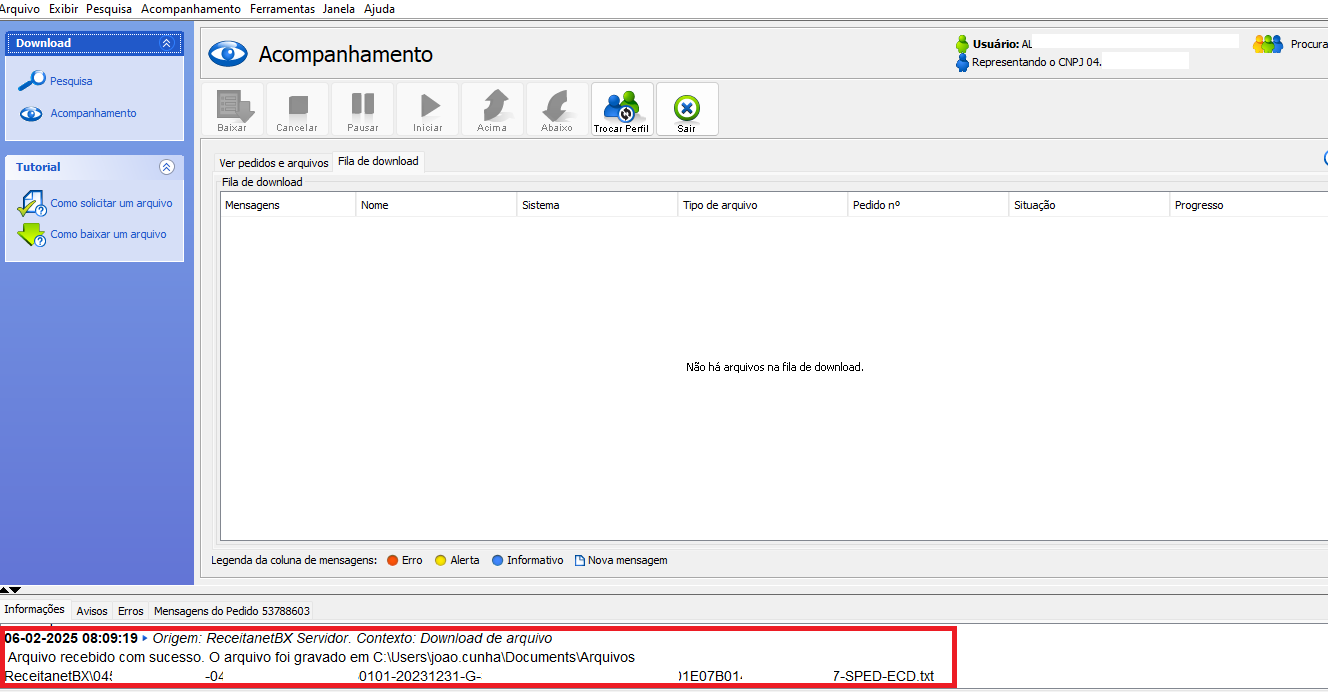
Task: Sort queue by Situação column header
Action: point(1034,205)
